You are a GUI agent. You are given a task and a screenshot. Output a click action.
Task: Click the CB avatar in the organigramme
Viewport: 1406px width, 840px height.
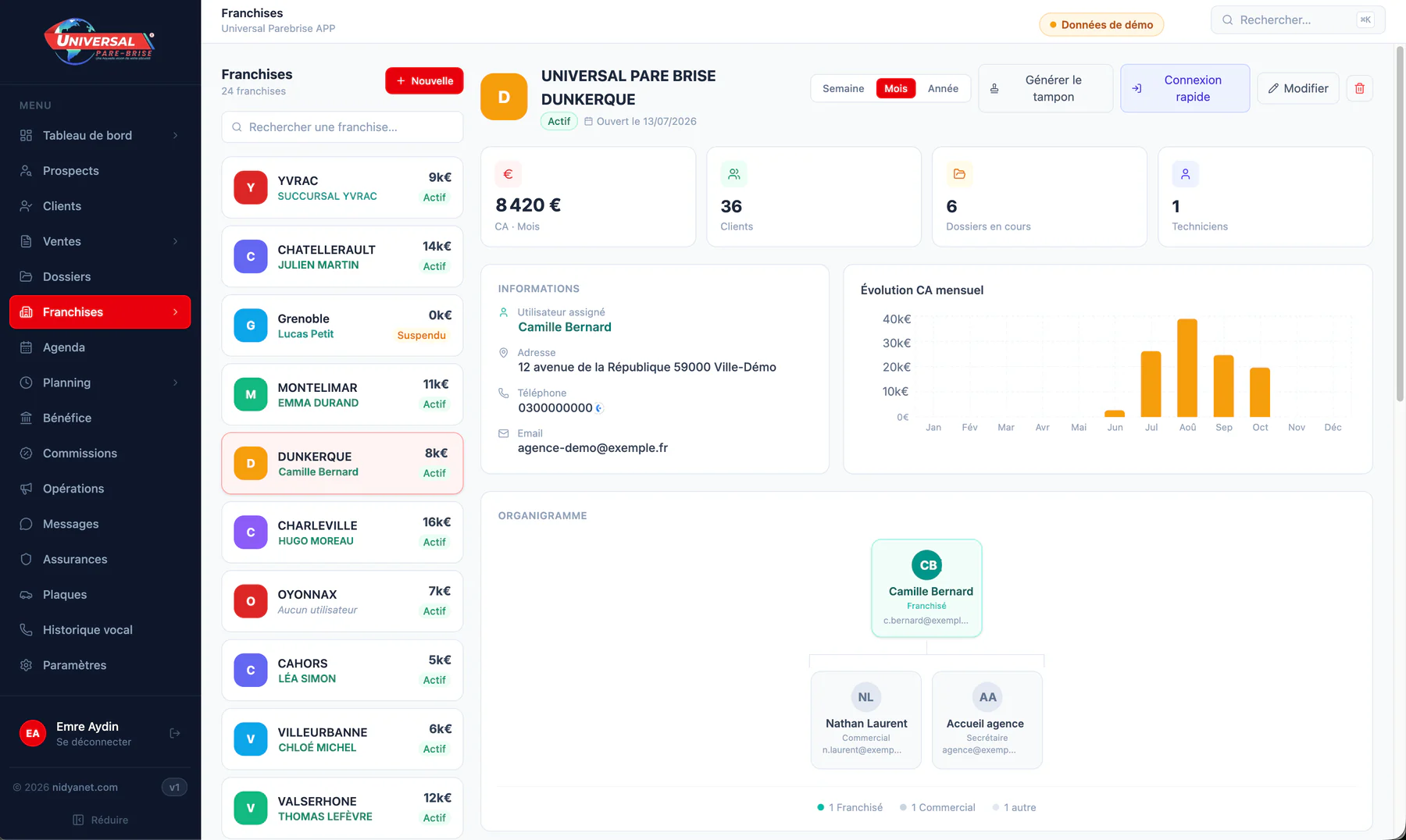927,565
